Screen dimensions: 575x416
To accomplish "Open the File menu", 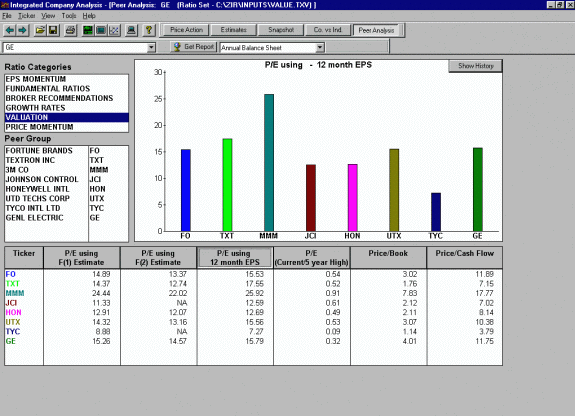I will 7,16.
